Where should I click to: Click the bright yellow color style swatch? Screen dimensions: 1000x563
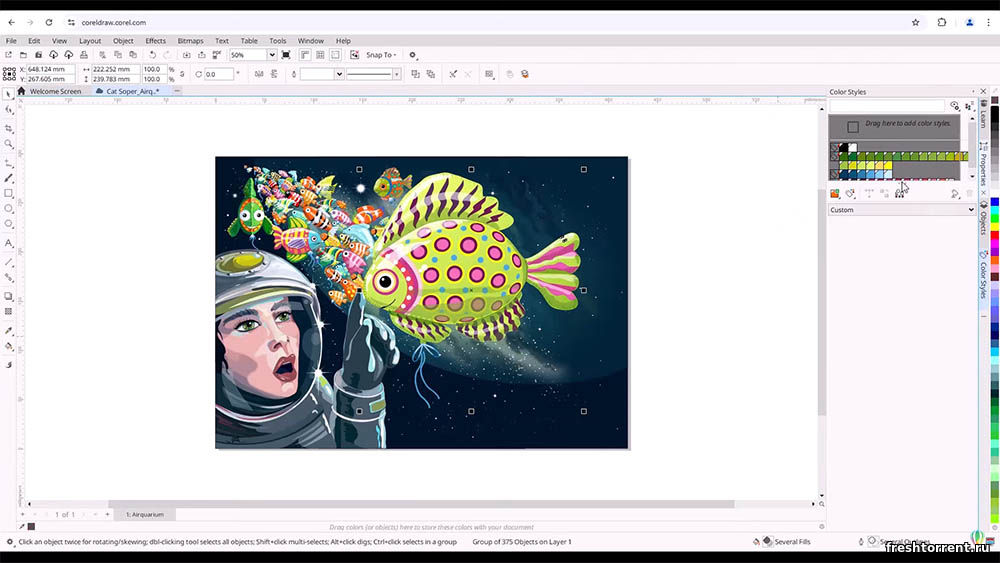coord(888,165)
